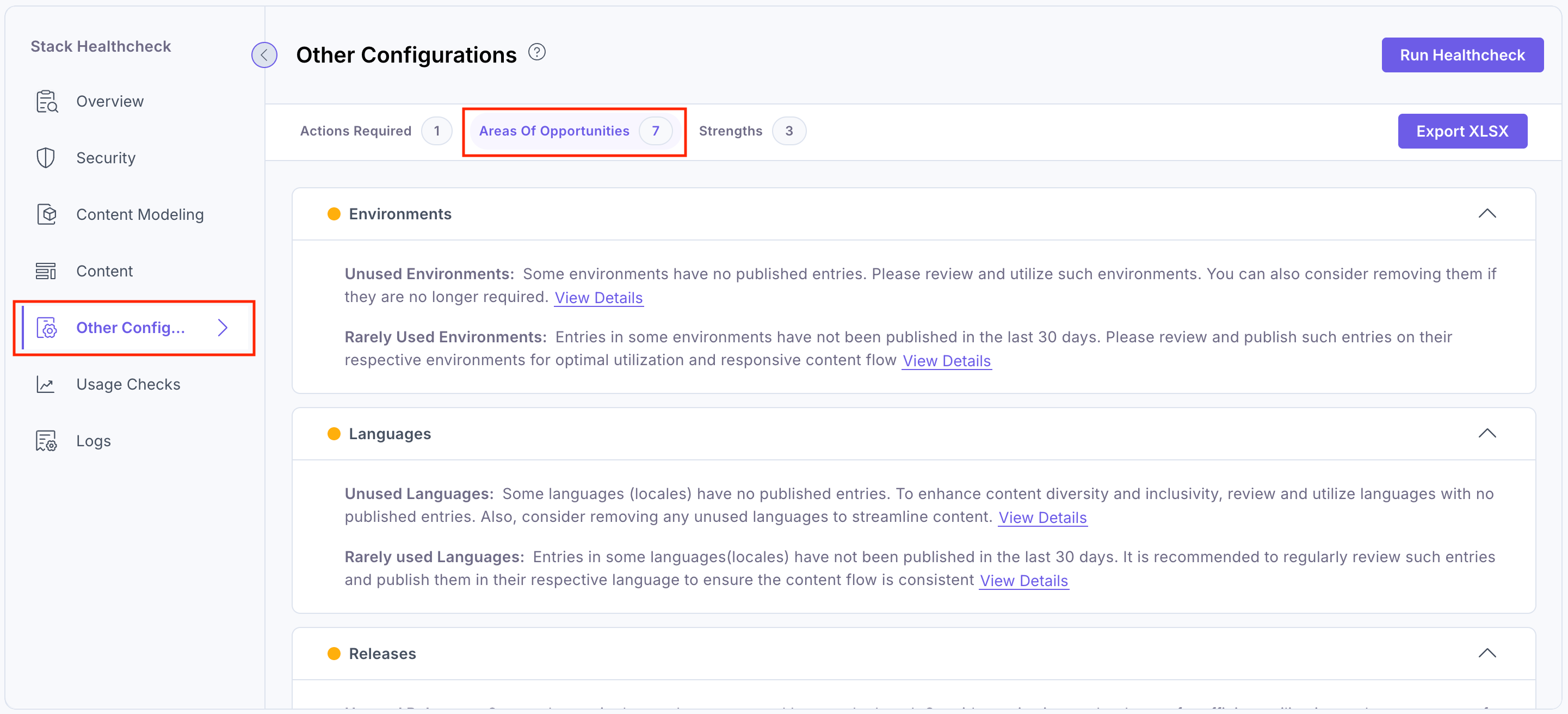Collapse the Environments section
The width and height of the screenshot is (1568, 714).
tap(1487, 213)
